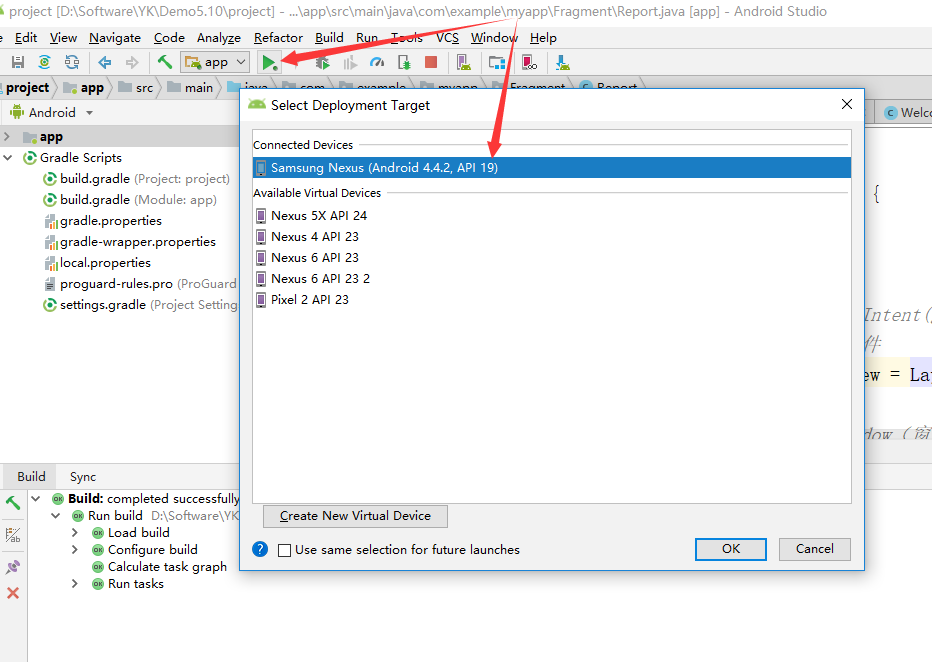Switch to the Sync tab
This screenshot has height=662, width=932.
pos(83,477)
